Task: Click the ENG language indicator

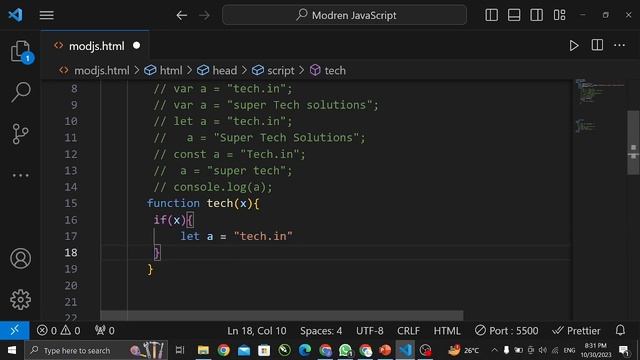Action: pyautogui.click(x=569, y=350)
